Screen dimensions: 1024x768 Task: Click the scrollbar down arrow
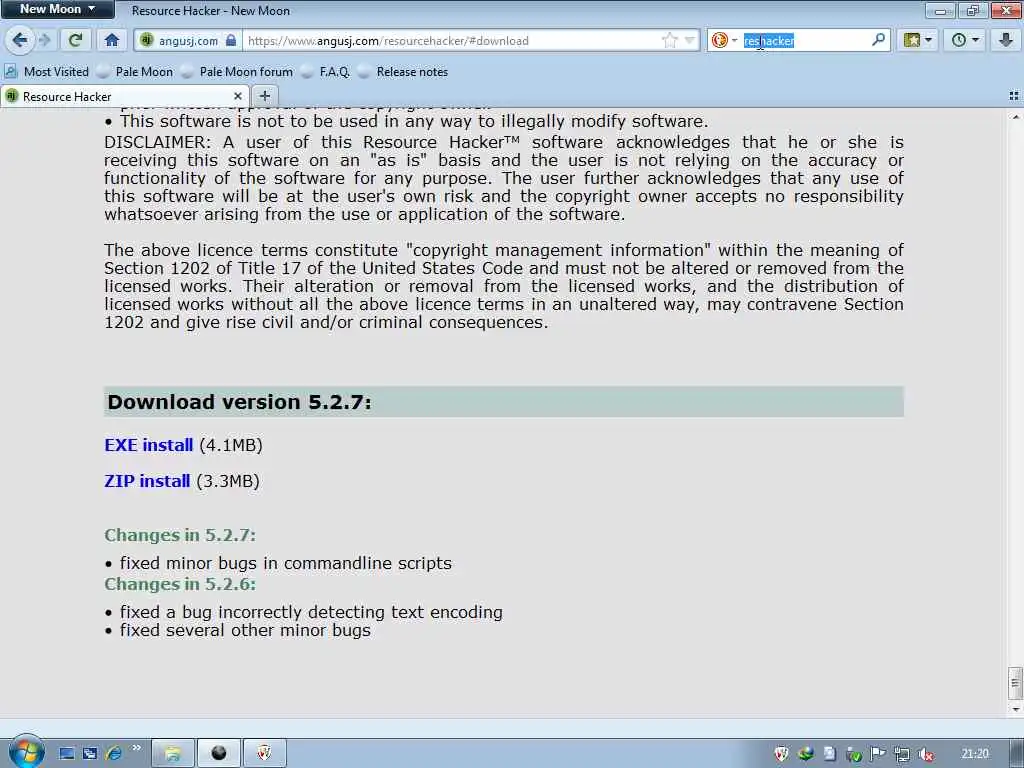coord(1016,709)
